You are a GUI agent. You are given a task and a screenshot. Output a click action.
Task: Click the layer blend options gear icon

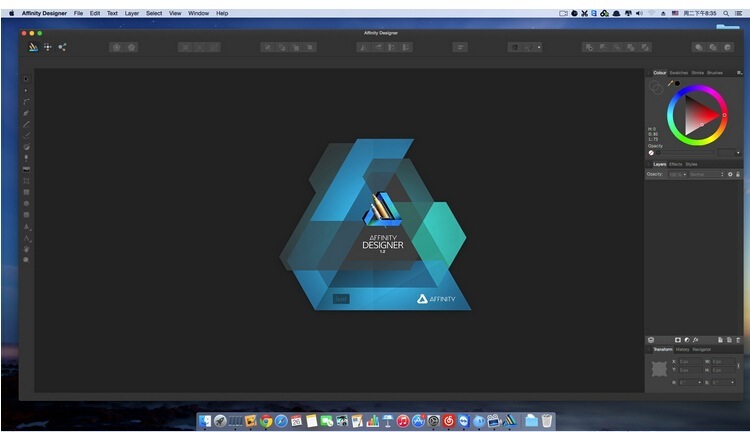(730, 175)
